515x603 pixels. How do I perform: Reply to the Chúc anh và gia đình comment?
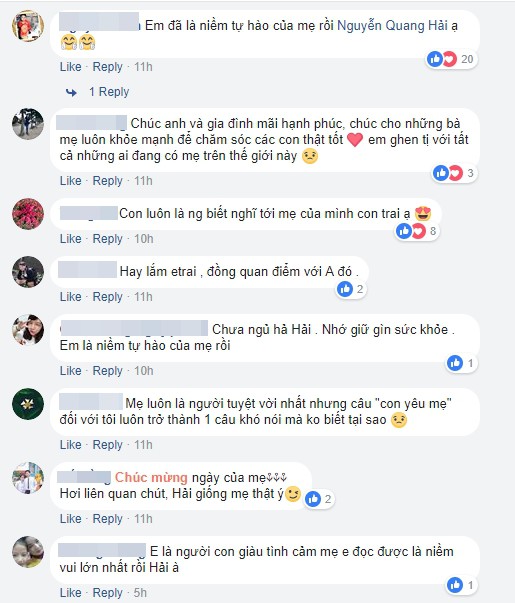click(107, 181)
